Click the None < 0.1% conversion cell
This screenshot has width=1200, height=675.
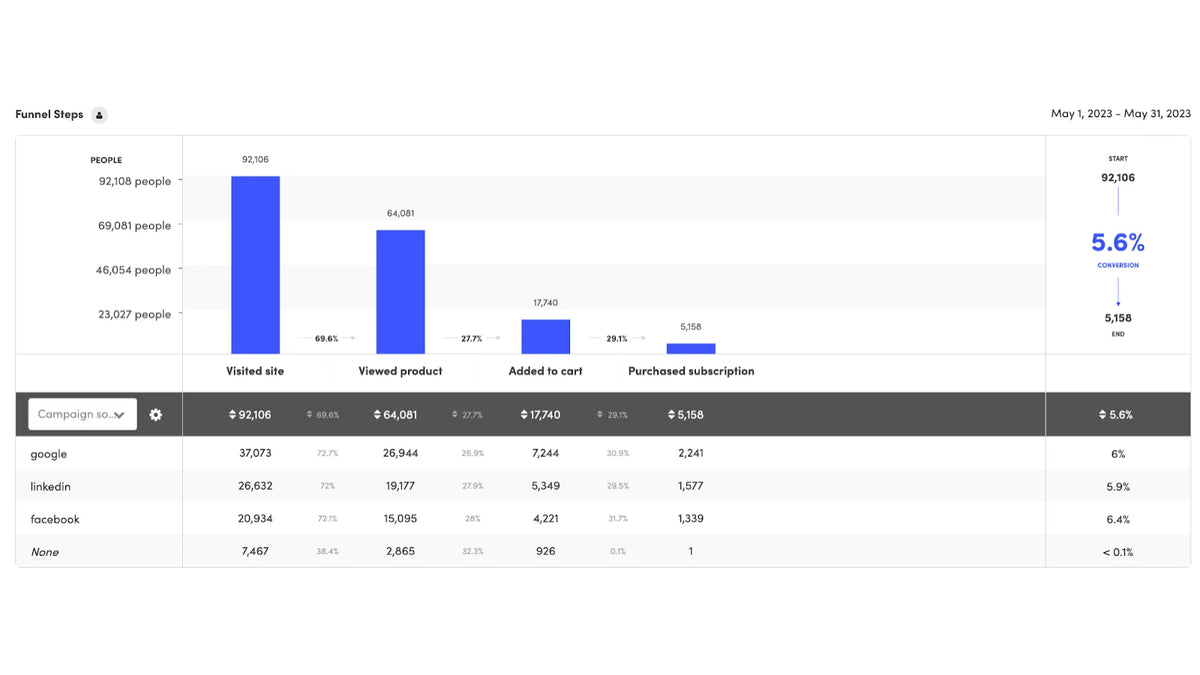[x=1117, y=552]
